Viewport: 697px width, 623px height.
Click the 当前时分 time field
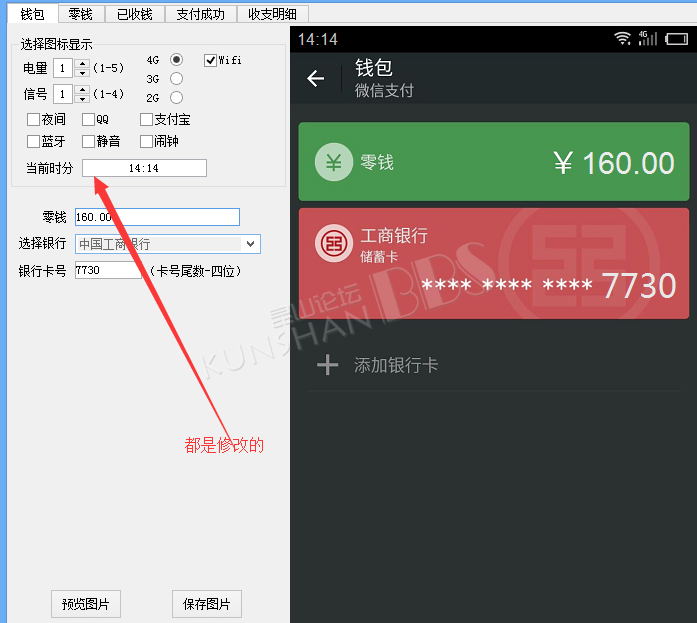(144, 168)
